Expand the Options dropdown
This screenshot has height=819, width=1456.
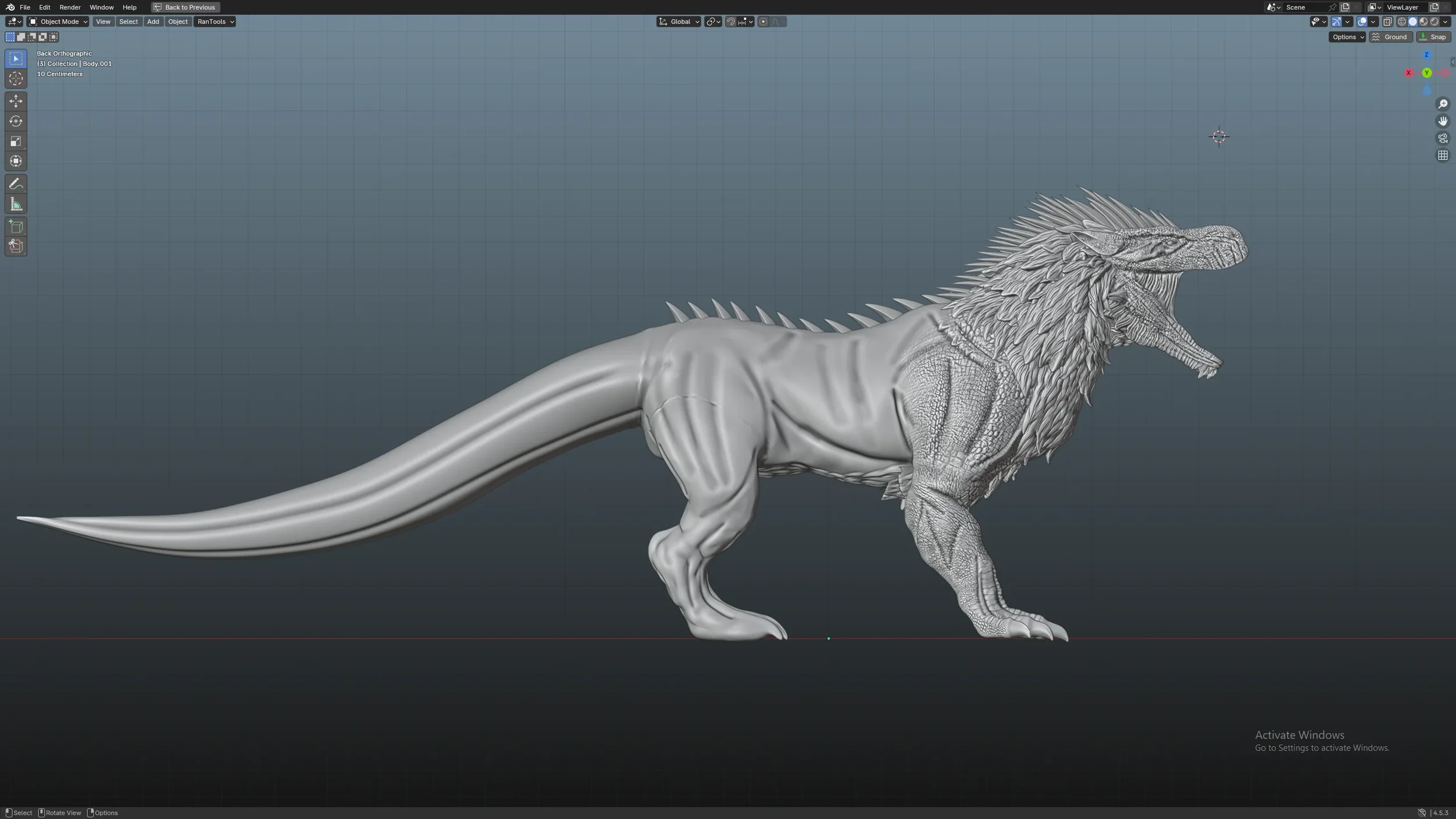pos(1347,37)
